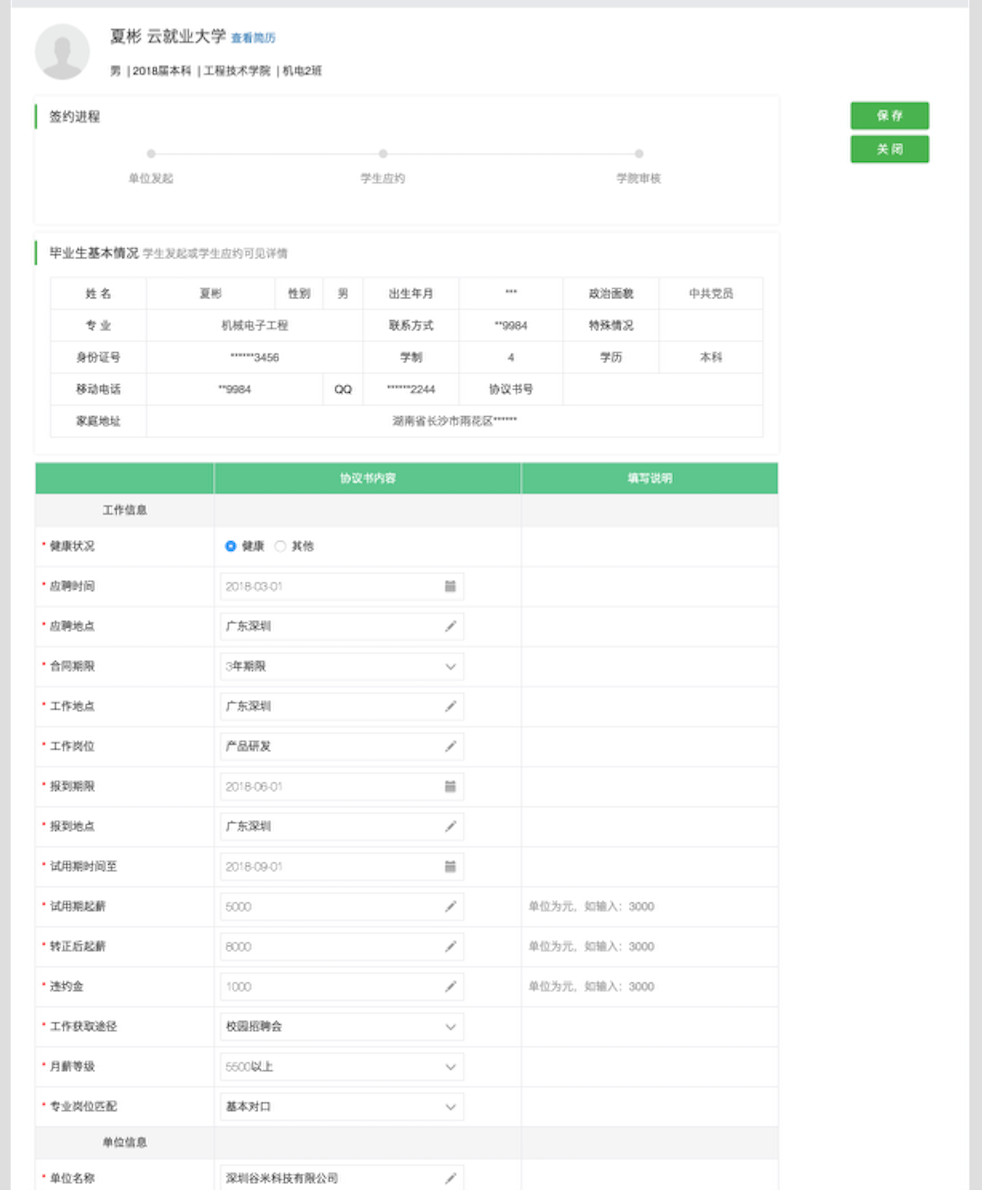Open the 查看简历 link
This screenshot has width=982, height=1190.
point(253,38)
